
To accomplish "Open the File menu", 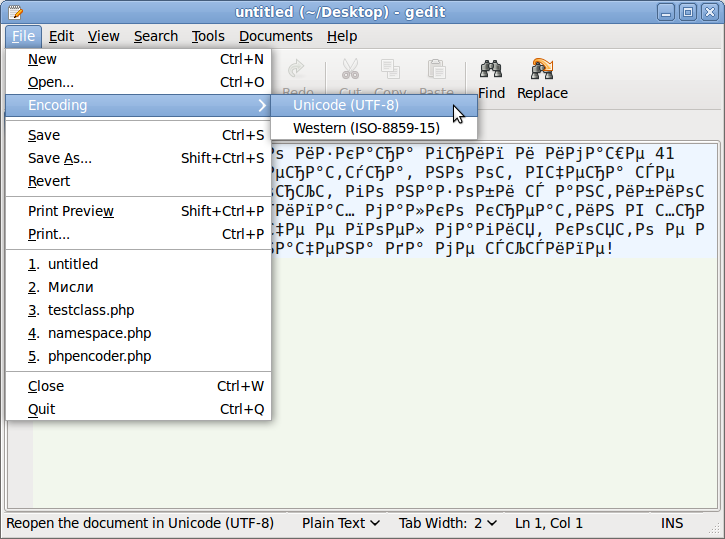I will click(24, 36).
